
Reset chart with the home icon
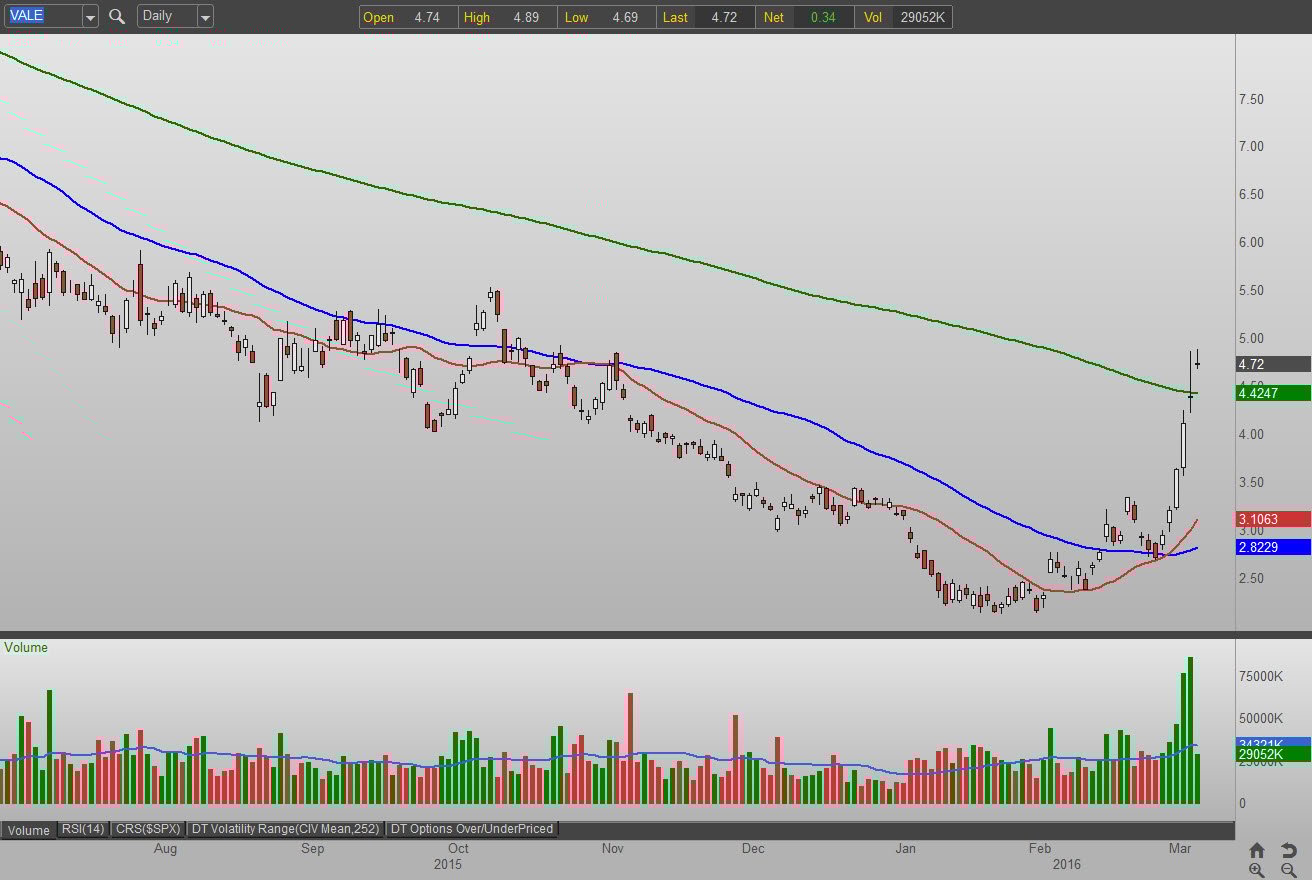[1257, 850]
